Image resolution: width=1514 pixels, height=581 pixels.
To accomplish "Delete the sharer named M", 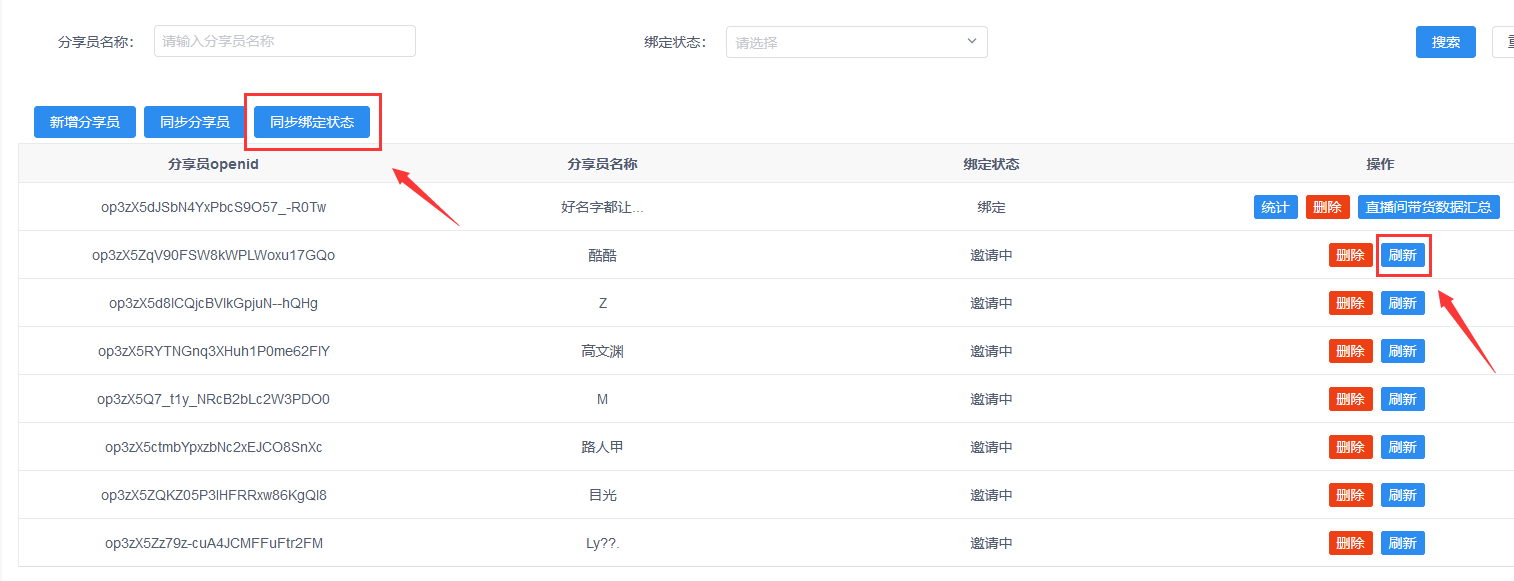I will point(1350,399).
